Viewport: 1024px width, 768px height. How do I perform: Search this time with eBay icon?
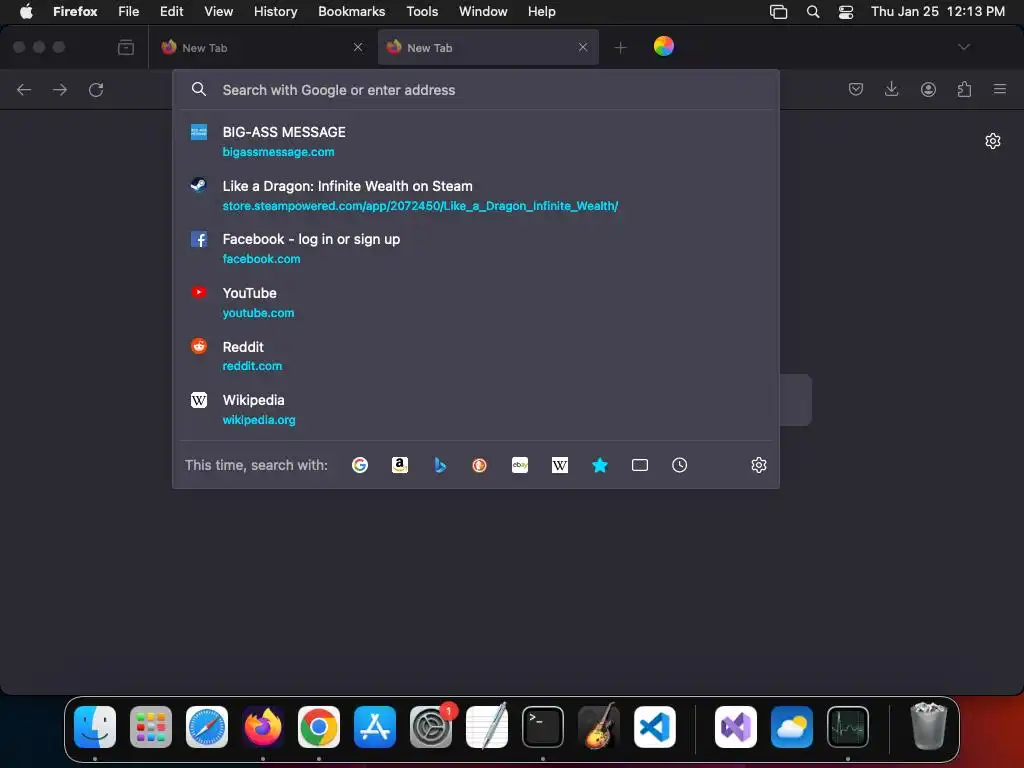point(520,465)
